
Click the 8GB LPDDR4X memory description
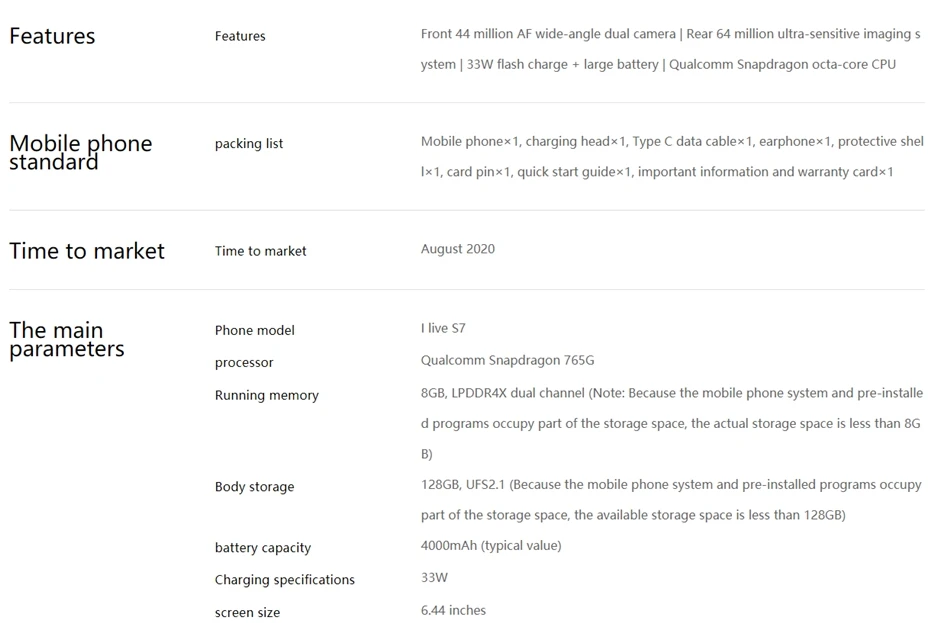(670, 423)
